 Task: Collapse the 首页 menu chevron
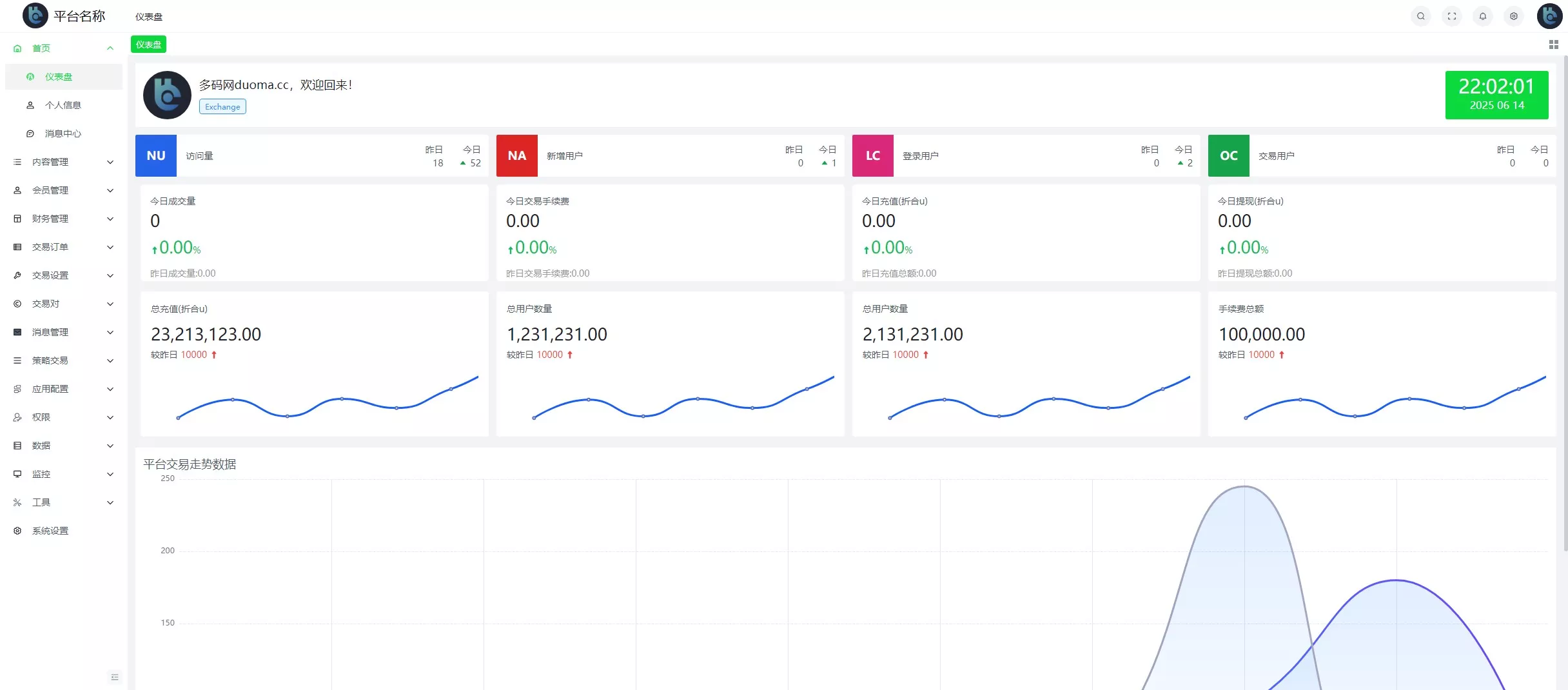(110, 48)
